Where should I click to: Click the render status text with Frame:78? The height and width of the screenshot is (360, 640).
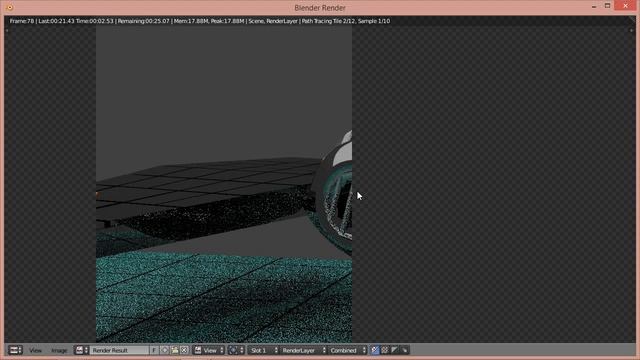tap(200, 21)
